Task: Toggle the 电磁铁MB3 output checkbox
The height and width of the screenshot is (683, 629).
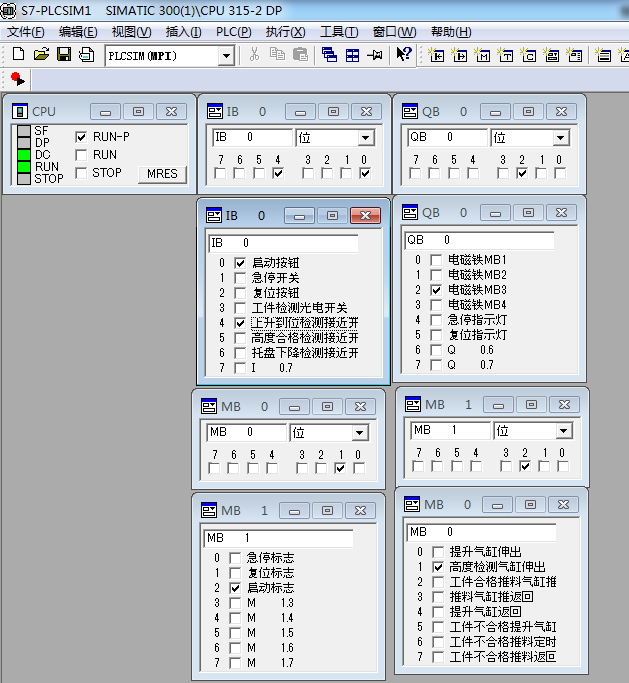Action: pyautogui.click(x=436, y=290)
